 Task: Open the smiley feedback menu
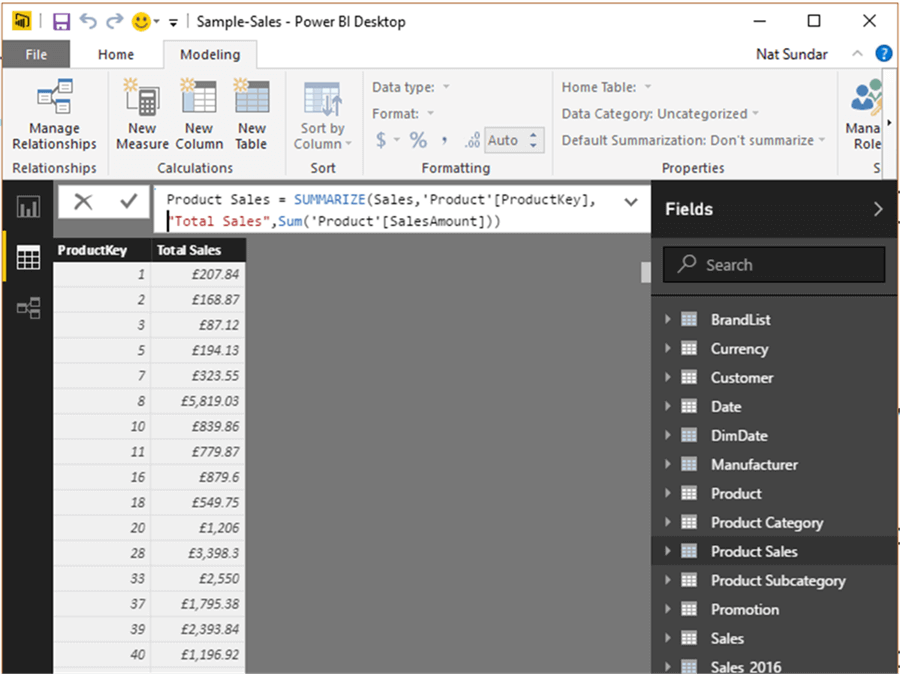coord(145,22)
